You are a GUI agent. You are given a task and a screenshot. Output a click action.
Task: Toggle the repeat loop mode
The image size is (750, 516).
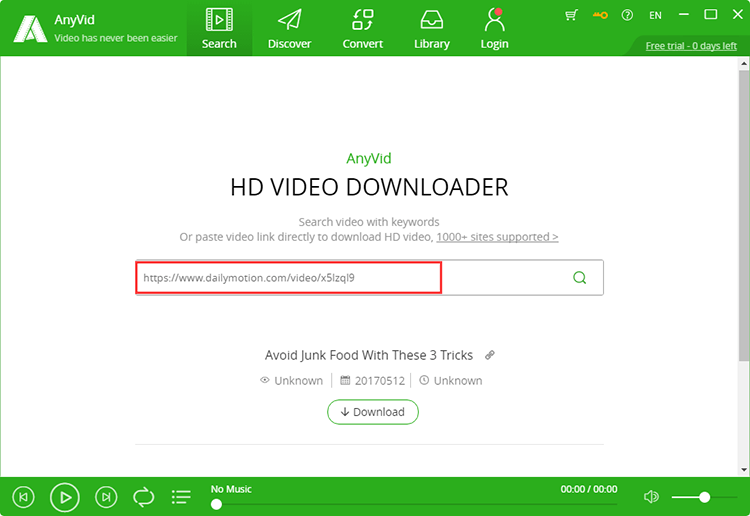tap(143, 497)
